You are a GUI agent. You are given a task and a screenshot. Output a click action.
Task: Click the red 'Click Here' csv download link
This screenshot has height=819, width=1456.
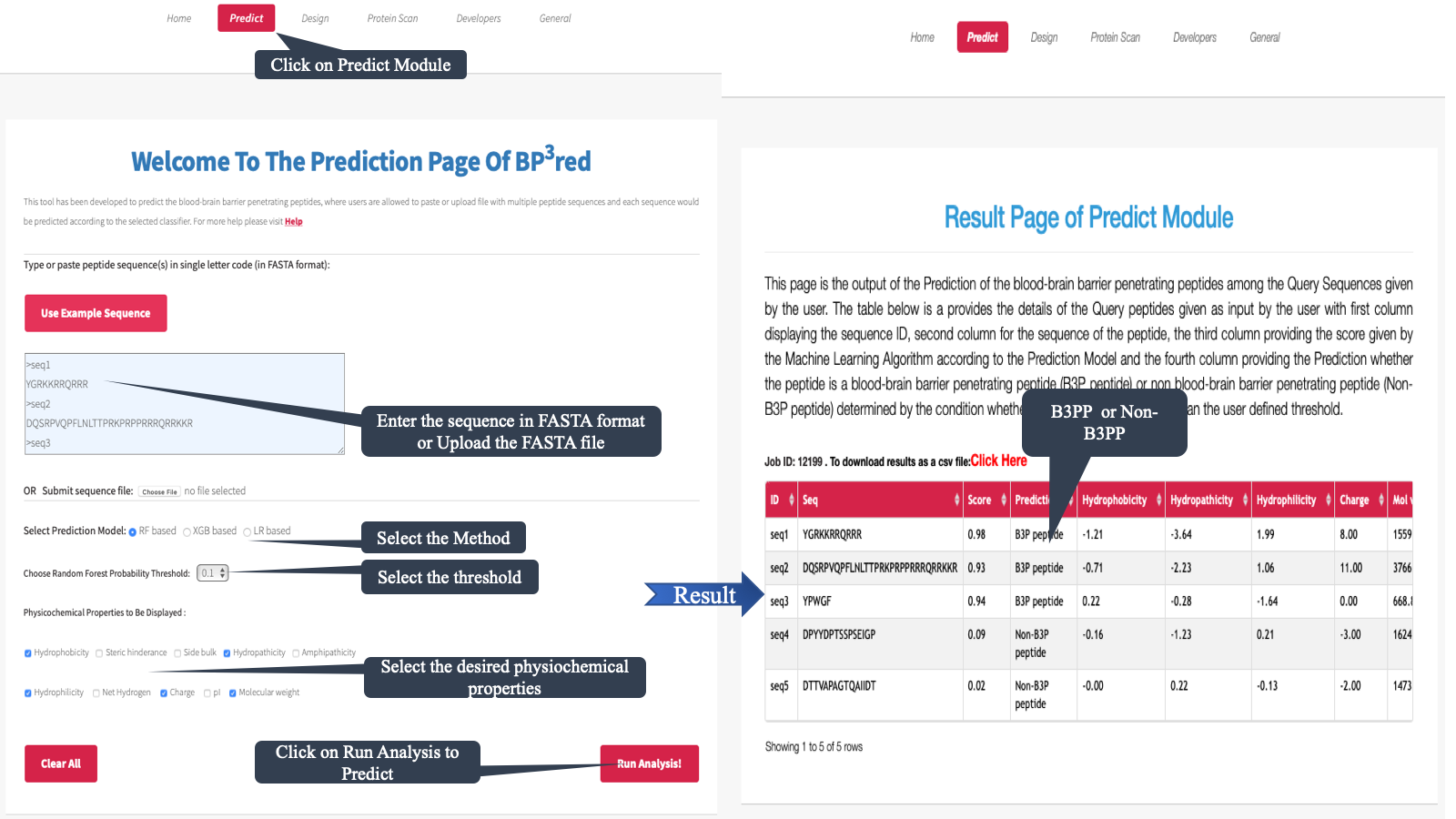tap(998, 460)
